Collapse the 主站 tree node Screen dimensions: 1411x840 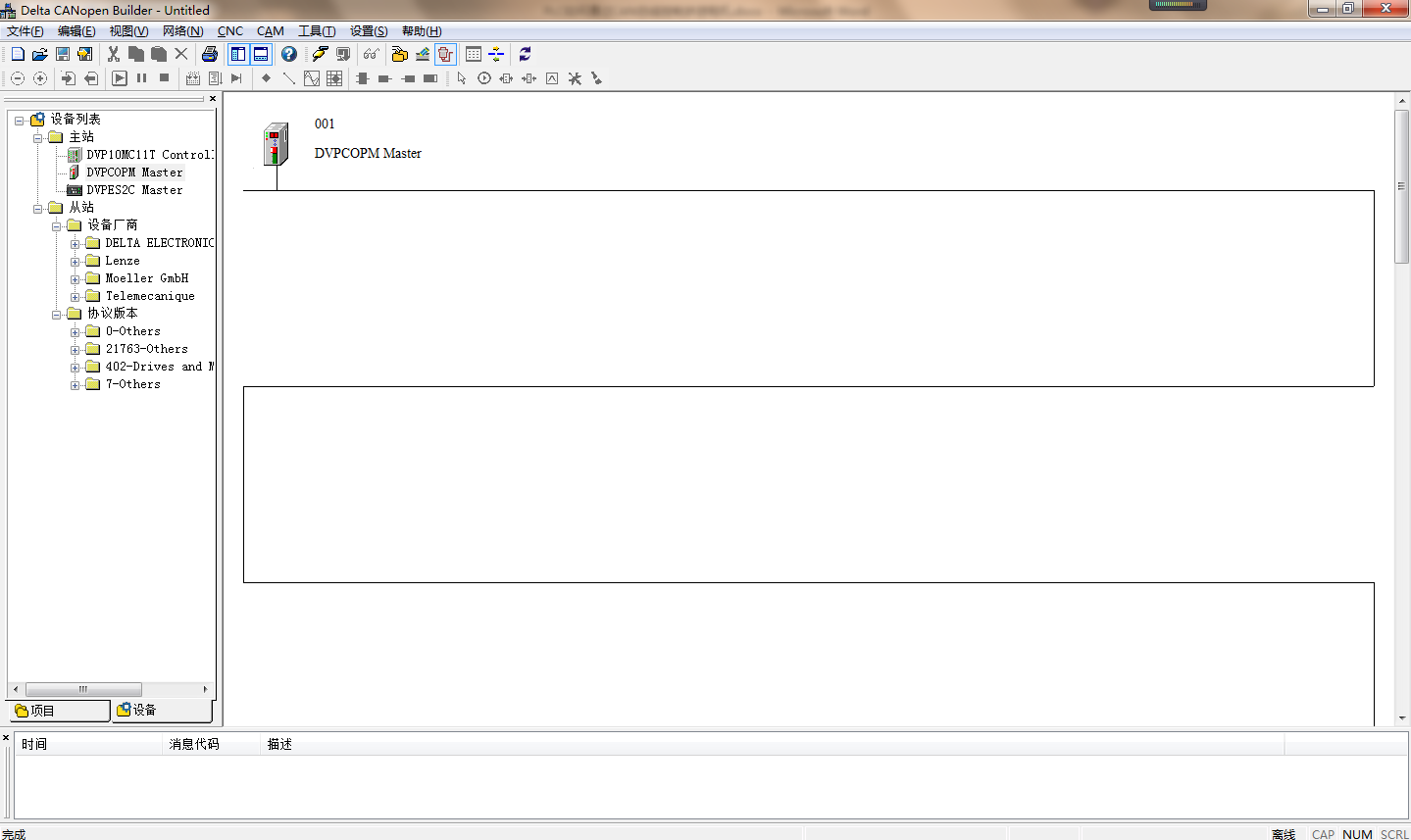pos(38,137)
